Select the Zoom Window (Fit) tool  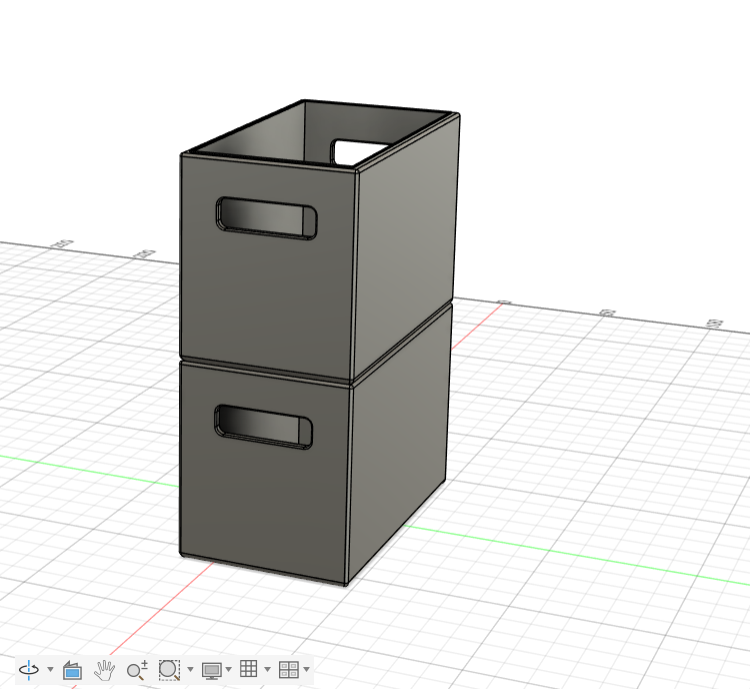169,669
